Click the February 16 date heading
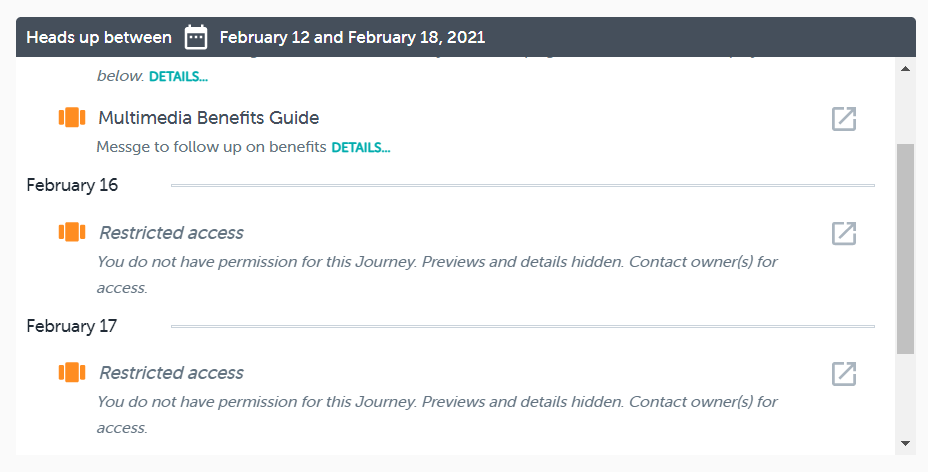This screenshot has height=472, width=928. [72, 185]
